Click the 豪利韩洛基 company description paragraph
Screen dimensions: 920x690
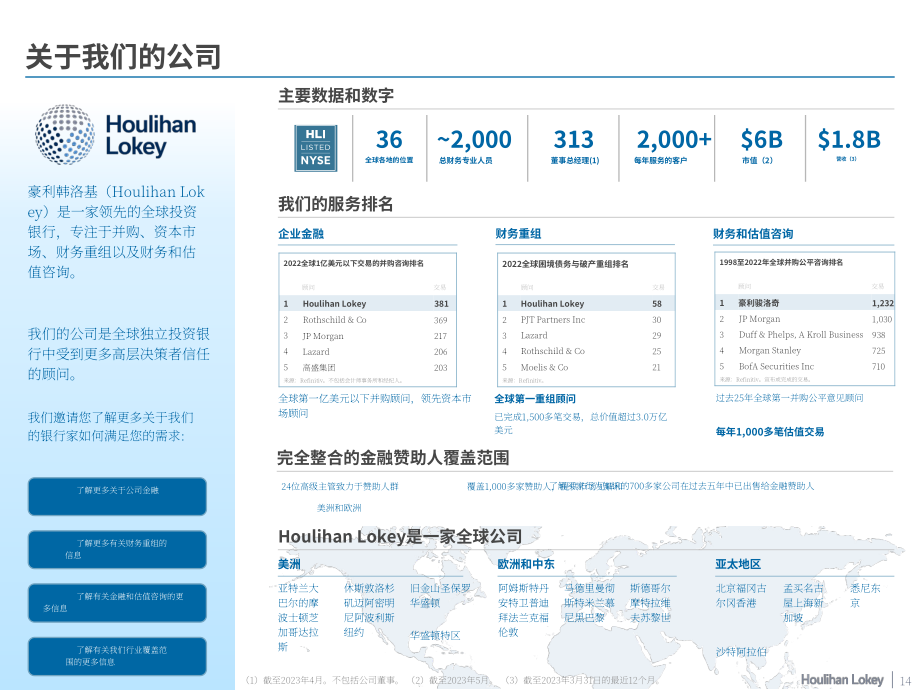tap(116, 232)
